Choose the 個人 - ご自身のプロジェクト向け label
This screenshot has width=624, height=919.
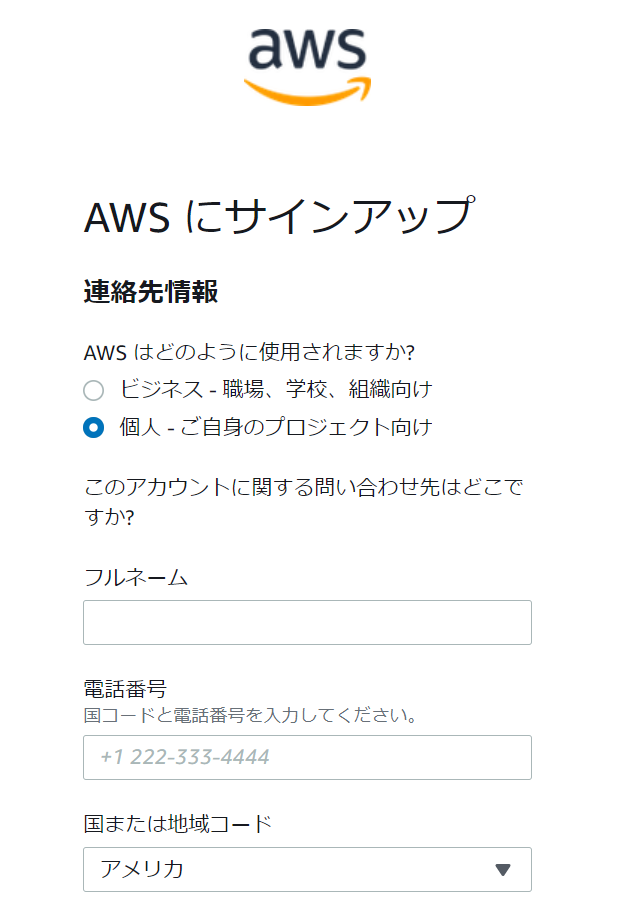276,427
